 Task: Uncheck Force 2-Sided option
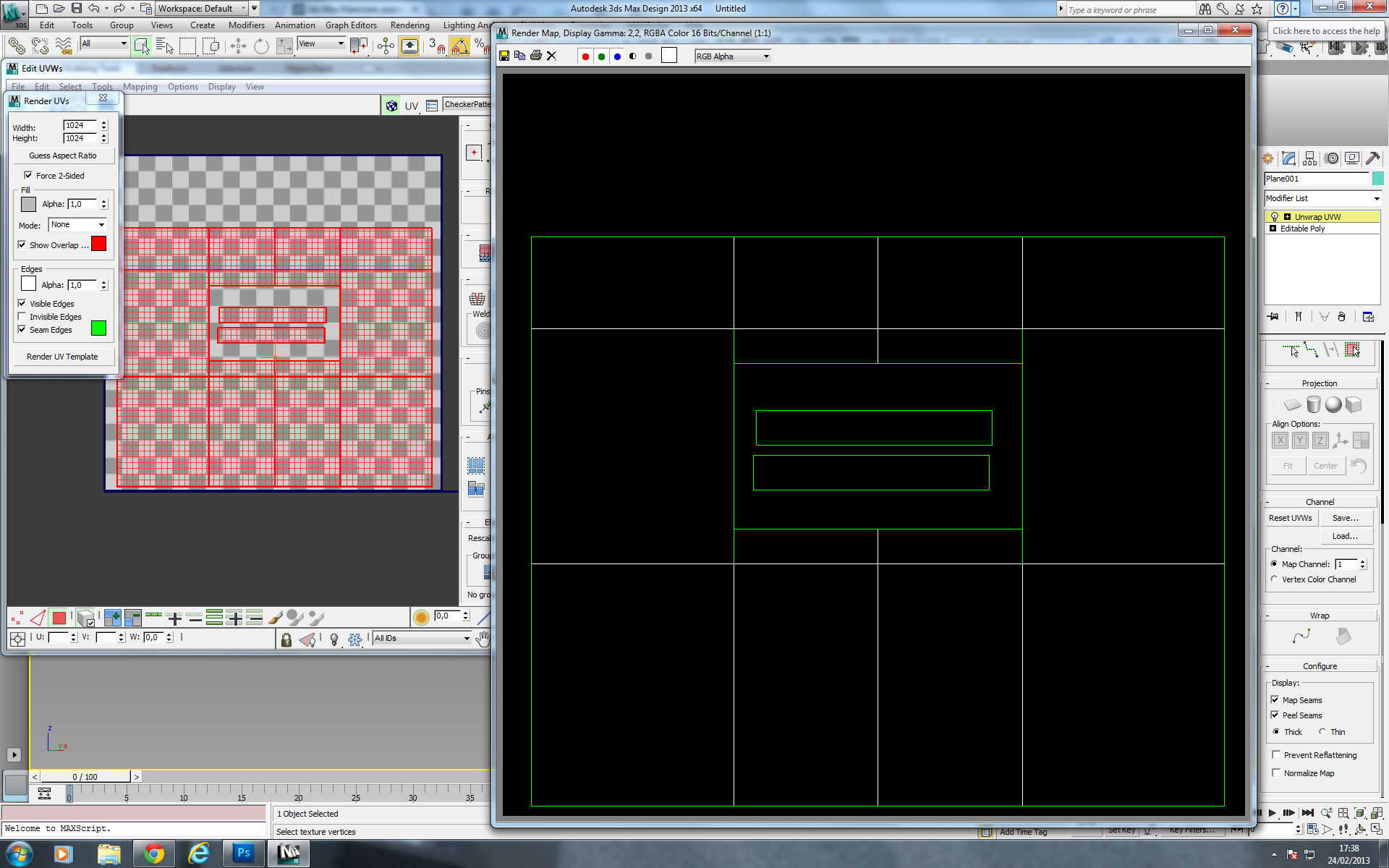[x=28, y=175]
